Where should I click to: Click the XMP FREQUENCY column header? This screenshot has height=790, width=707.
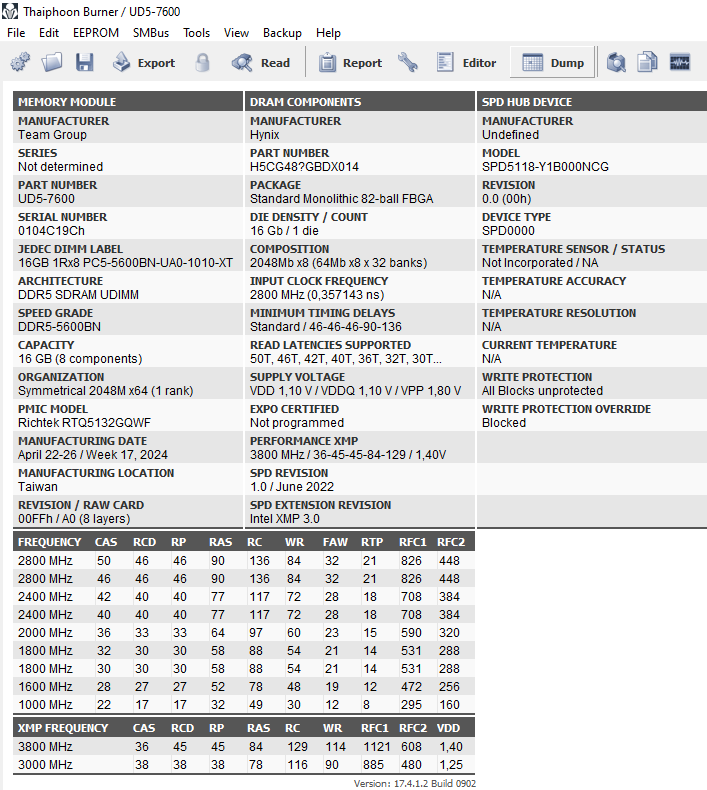(x=63, y=728)
